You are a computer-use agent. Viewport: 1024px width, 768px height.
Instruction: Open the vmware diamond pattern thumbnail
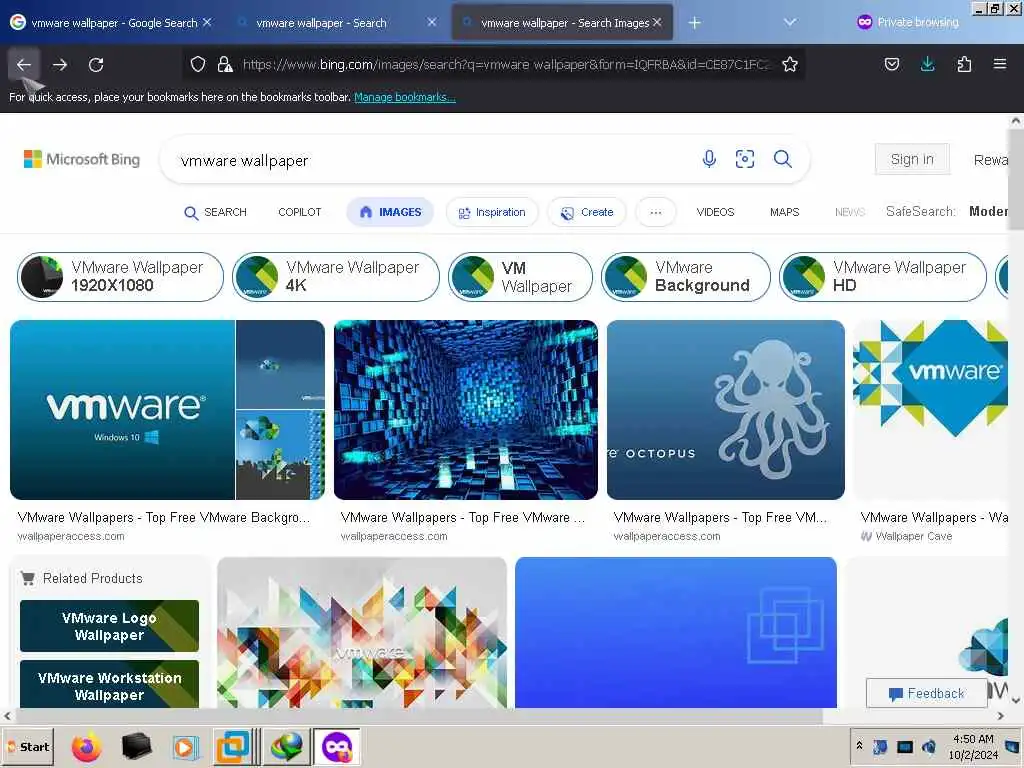pos(931,410)
